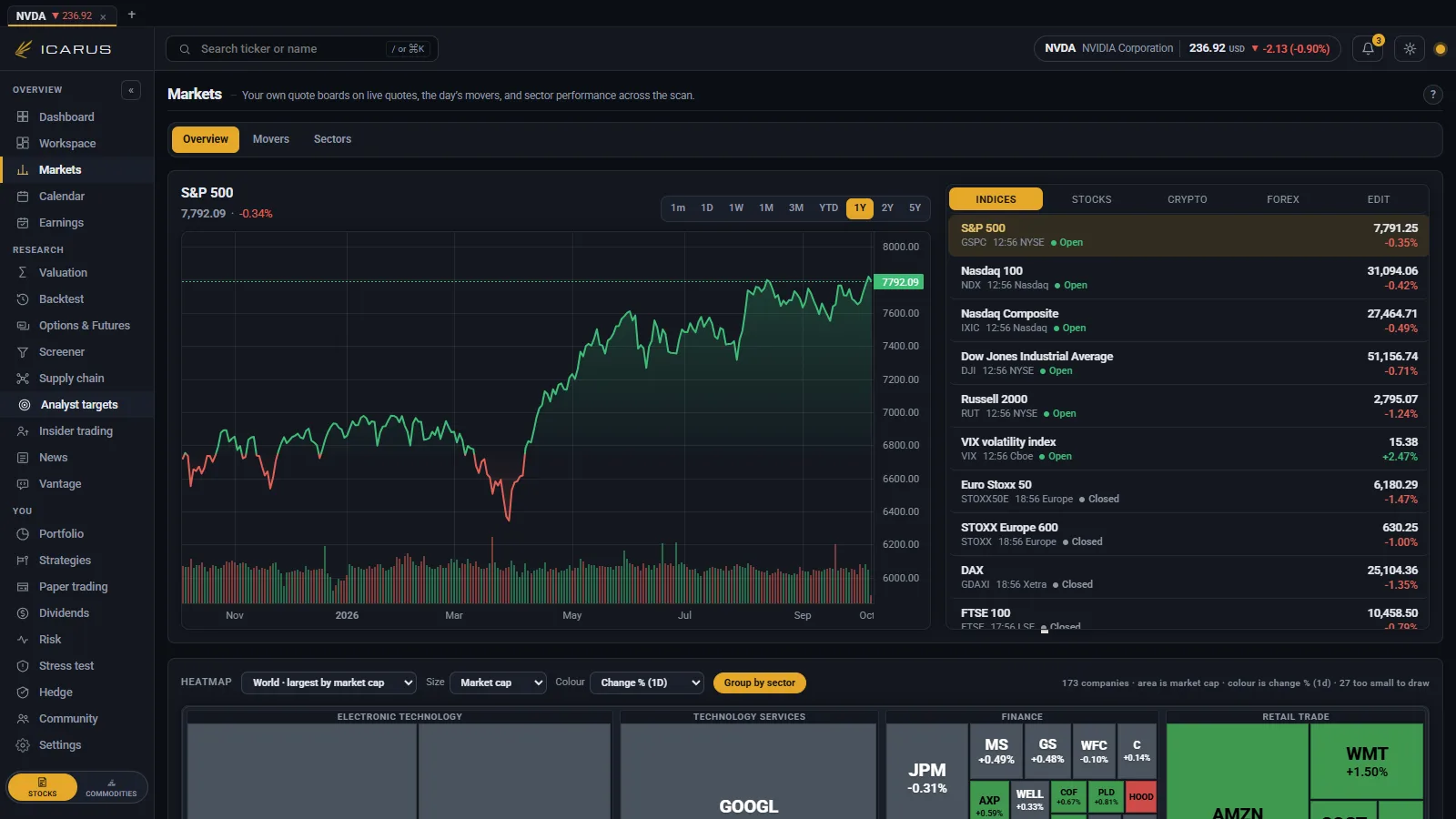Select the Russell 2000 index row
The height and width of the screenshot is (819, 1456).
coord(1188,406)
